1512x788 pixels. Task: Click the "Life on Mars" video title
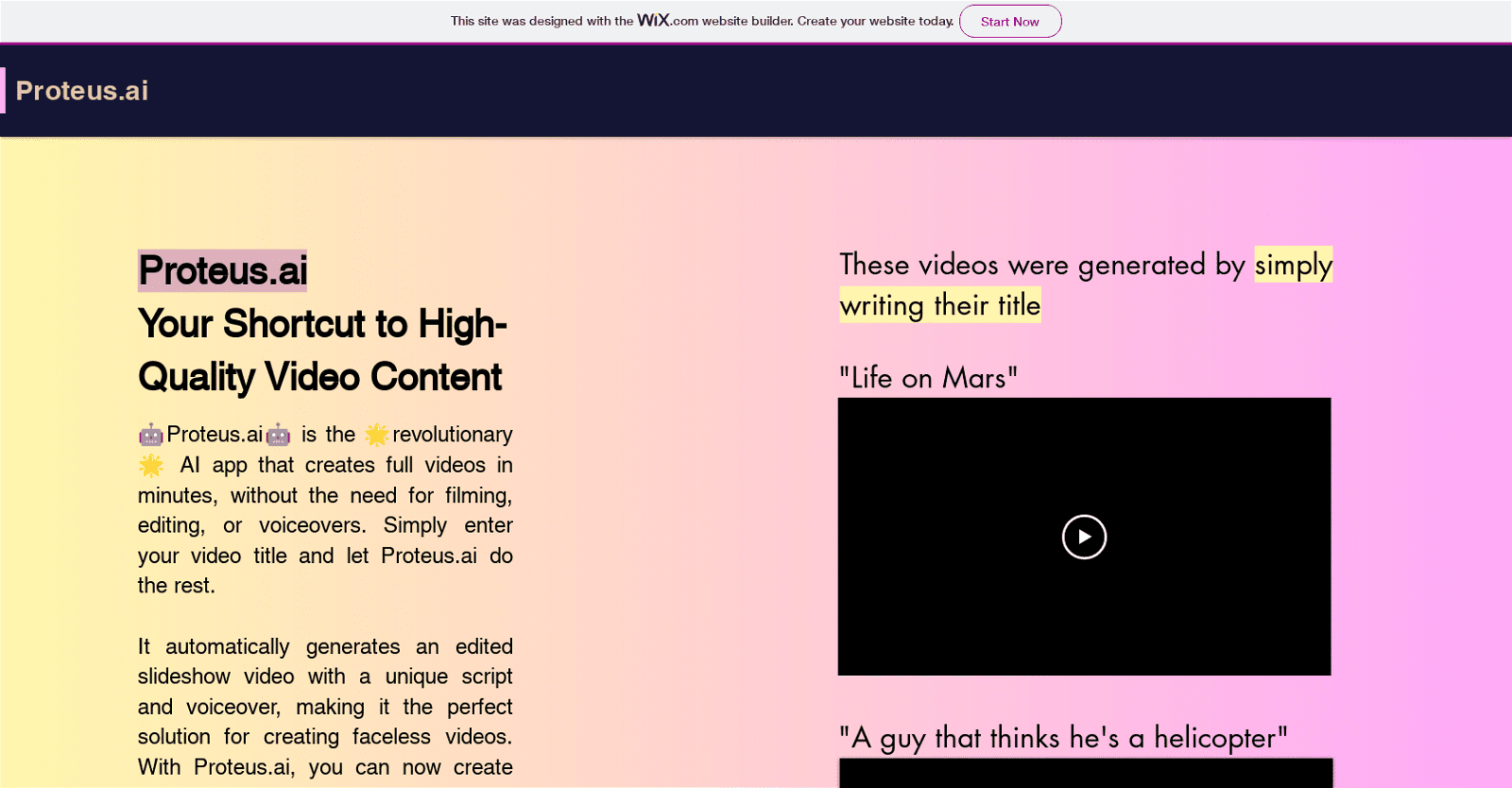pyautogui.click(x=928, y=378)
